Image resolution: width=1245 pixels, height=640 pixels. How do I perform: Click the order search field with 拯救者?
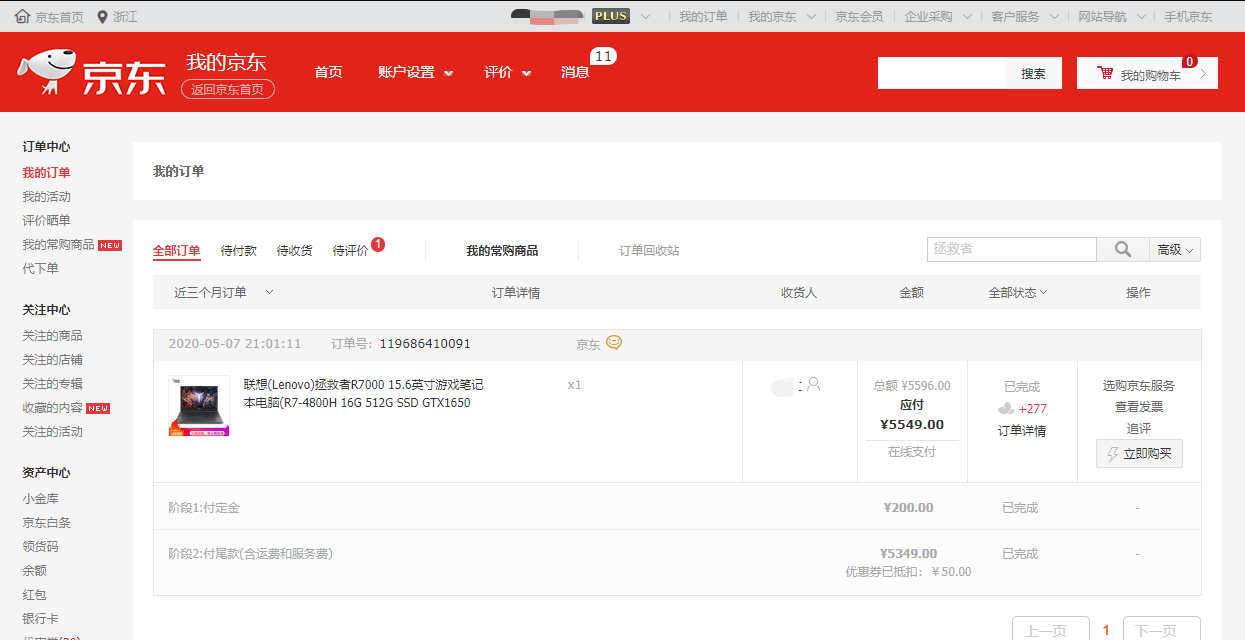pos(1012,249)
